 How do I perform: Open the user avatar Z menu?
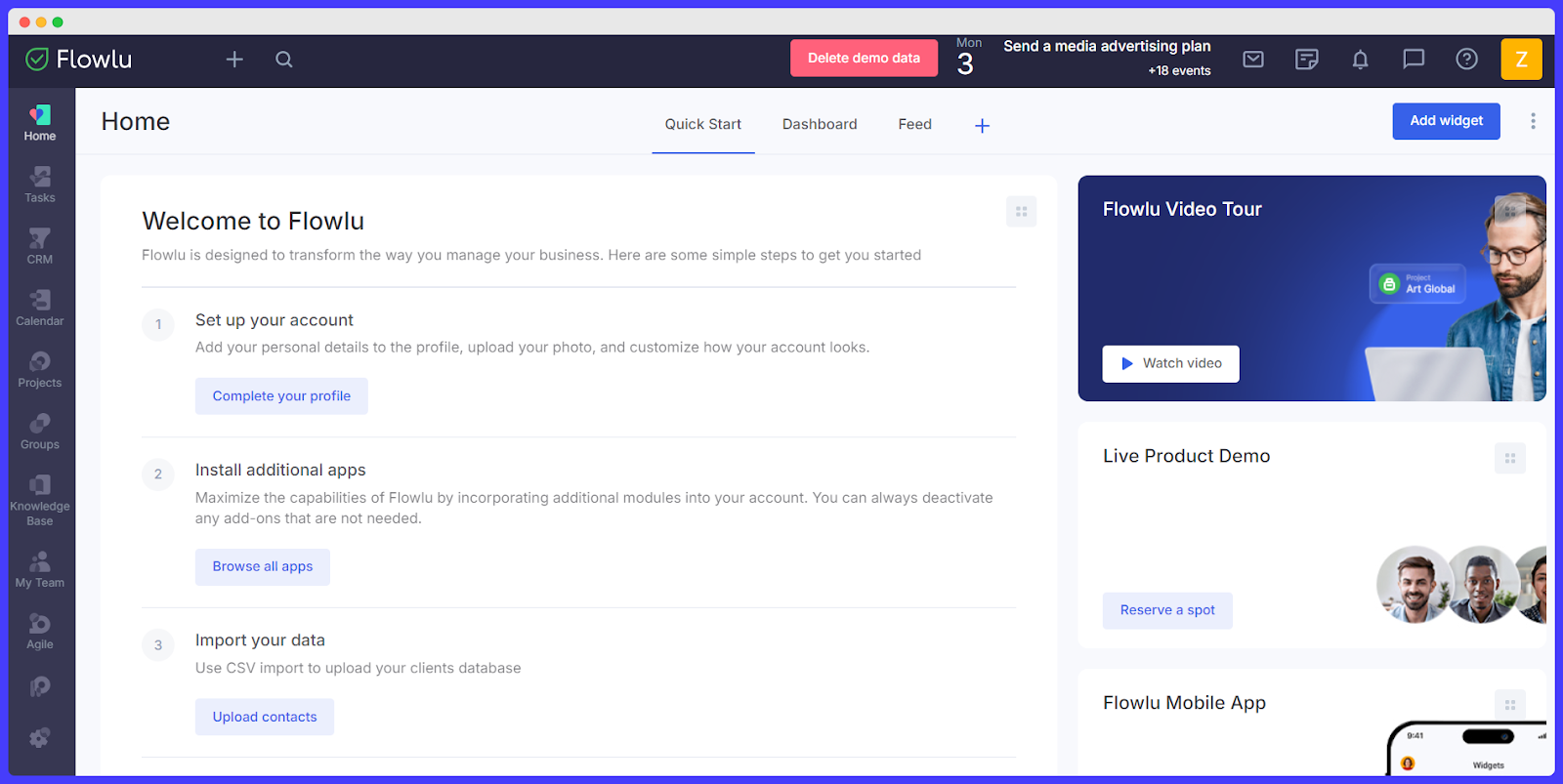coord(1521,60)
